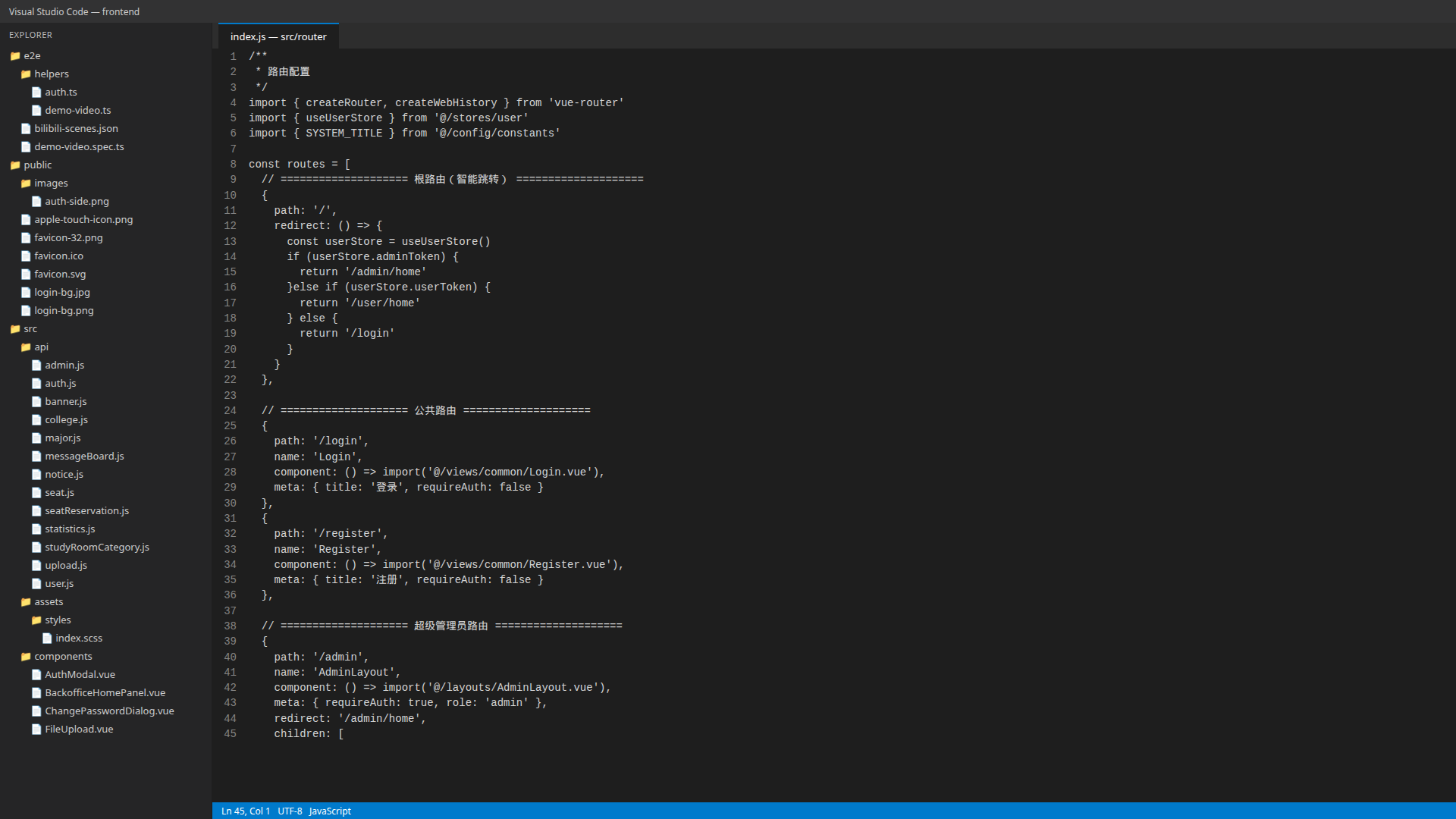The width and height of the screenshot is (1456, 819).
Task: Click the statistics.js file icon
Action: [x=36, y=529]
